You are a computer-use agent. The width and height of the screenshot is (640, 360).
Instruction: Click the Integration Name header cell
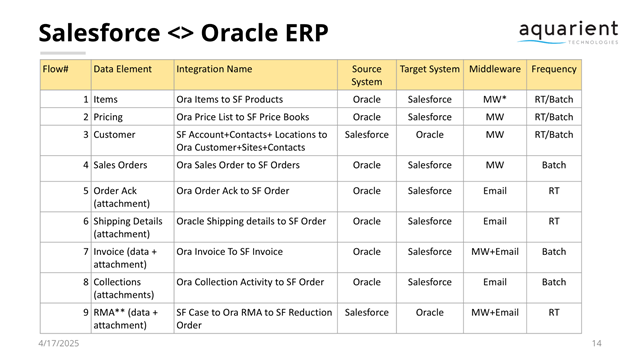tap(256, 75)
